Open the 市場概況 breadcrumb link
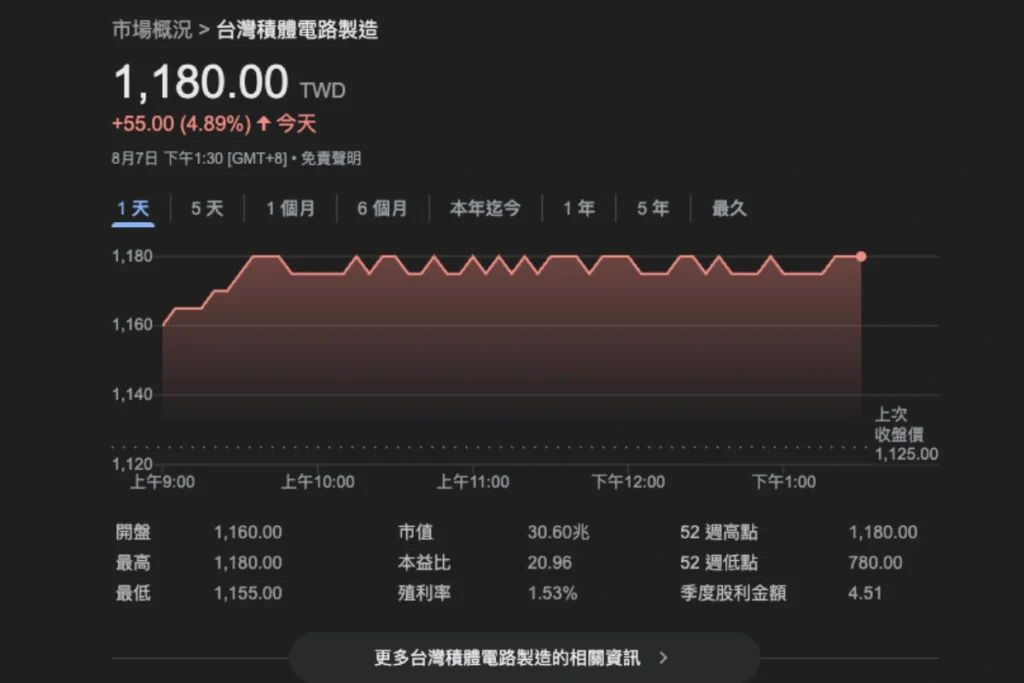The image size is (1024, 683). pyautogui.click(x=152, y=30)
